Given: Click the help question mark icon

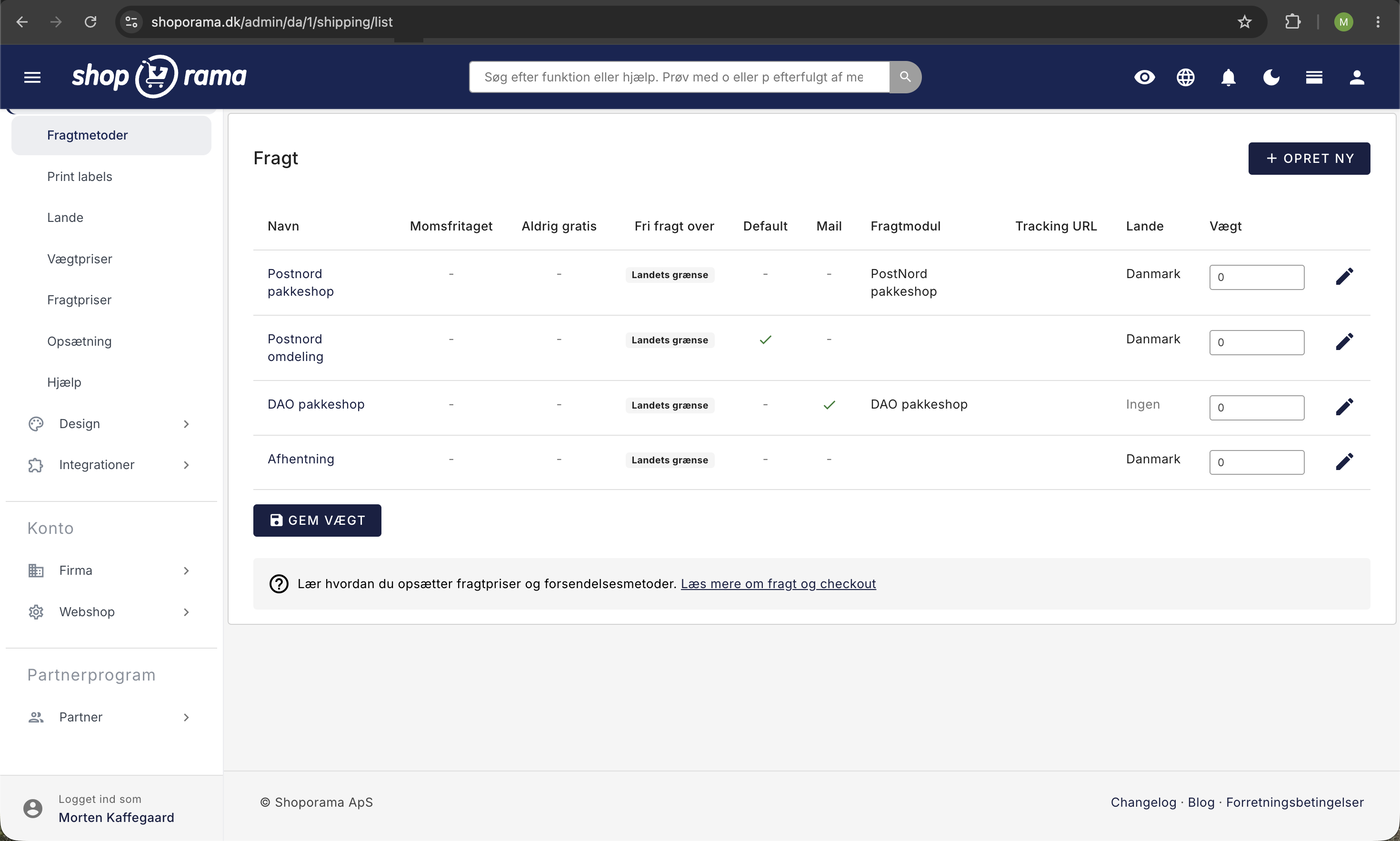Looking at the screenshot, I should [x=279, y=584].
